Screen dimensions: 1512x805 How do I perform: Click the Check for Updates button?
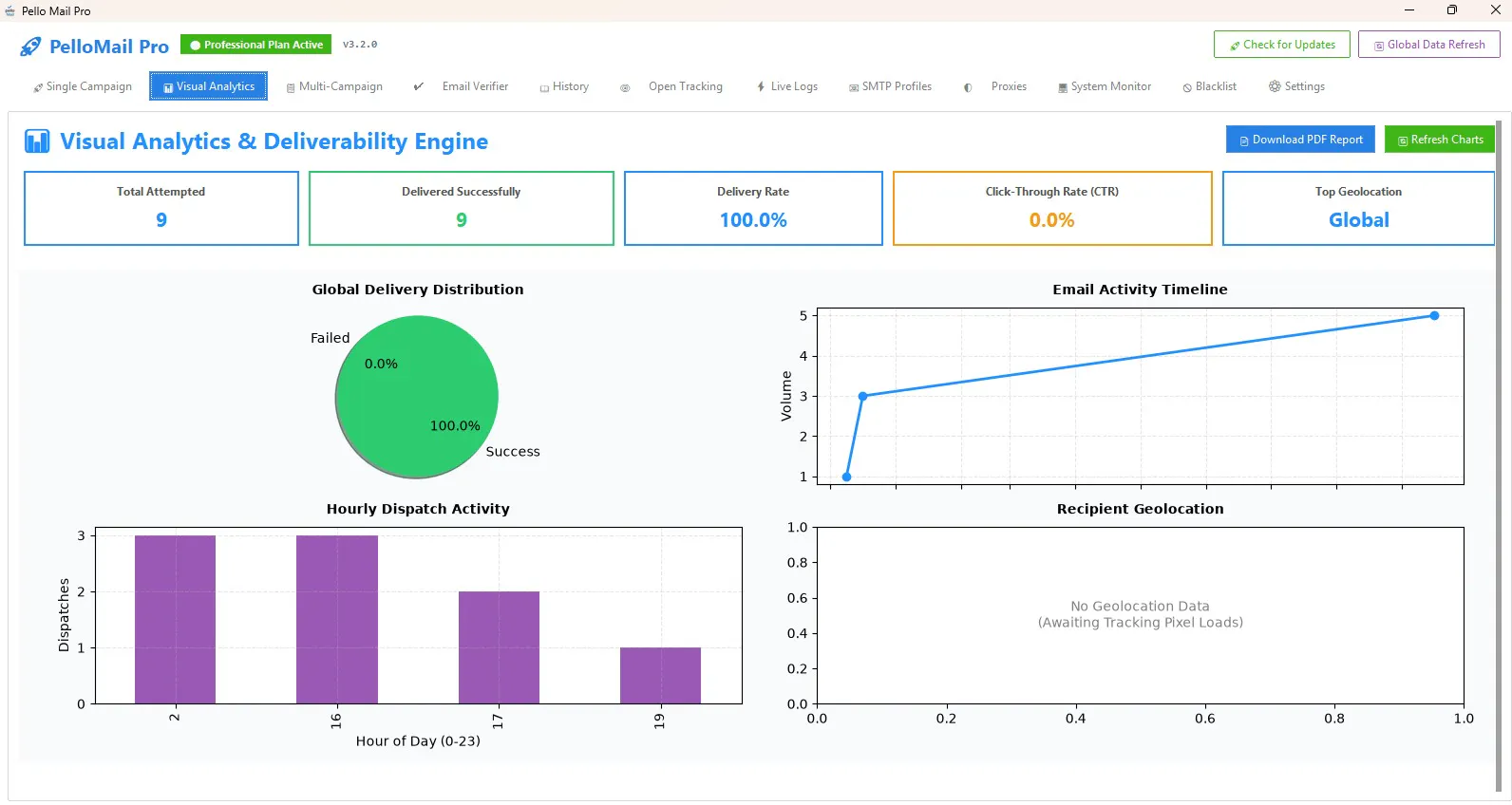[x=1282, y=45]
